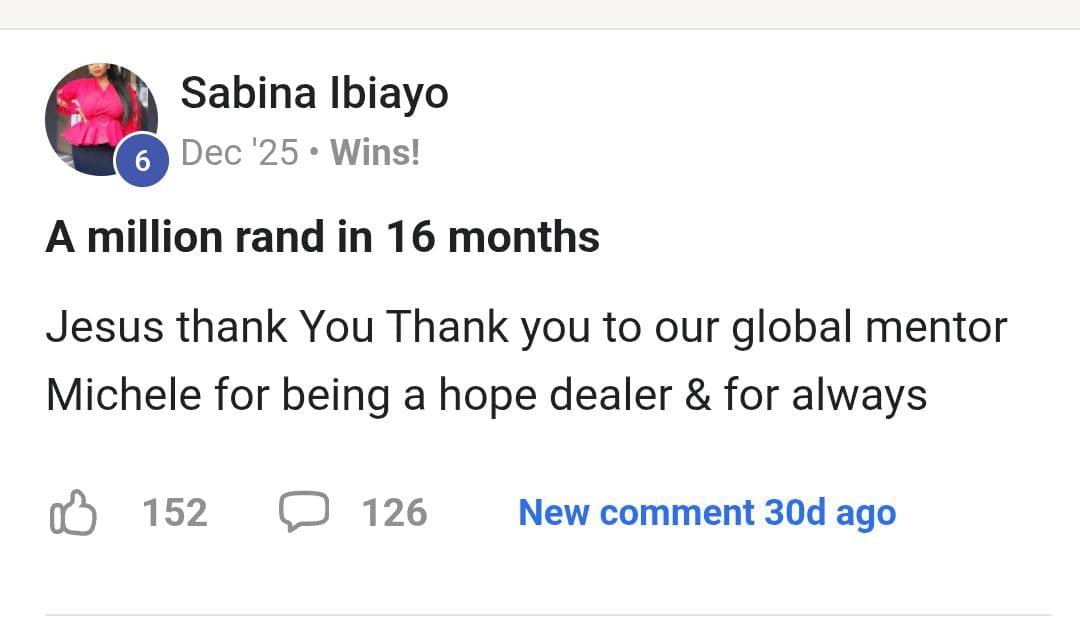Click the level 6 badge on the avatar
The image size is (1080, 623).
click(143, 161)
